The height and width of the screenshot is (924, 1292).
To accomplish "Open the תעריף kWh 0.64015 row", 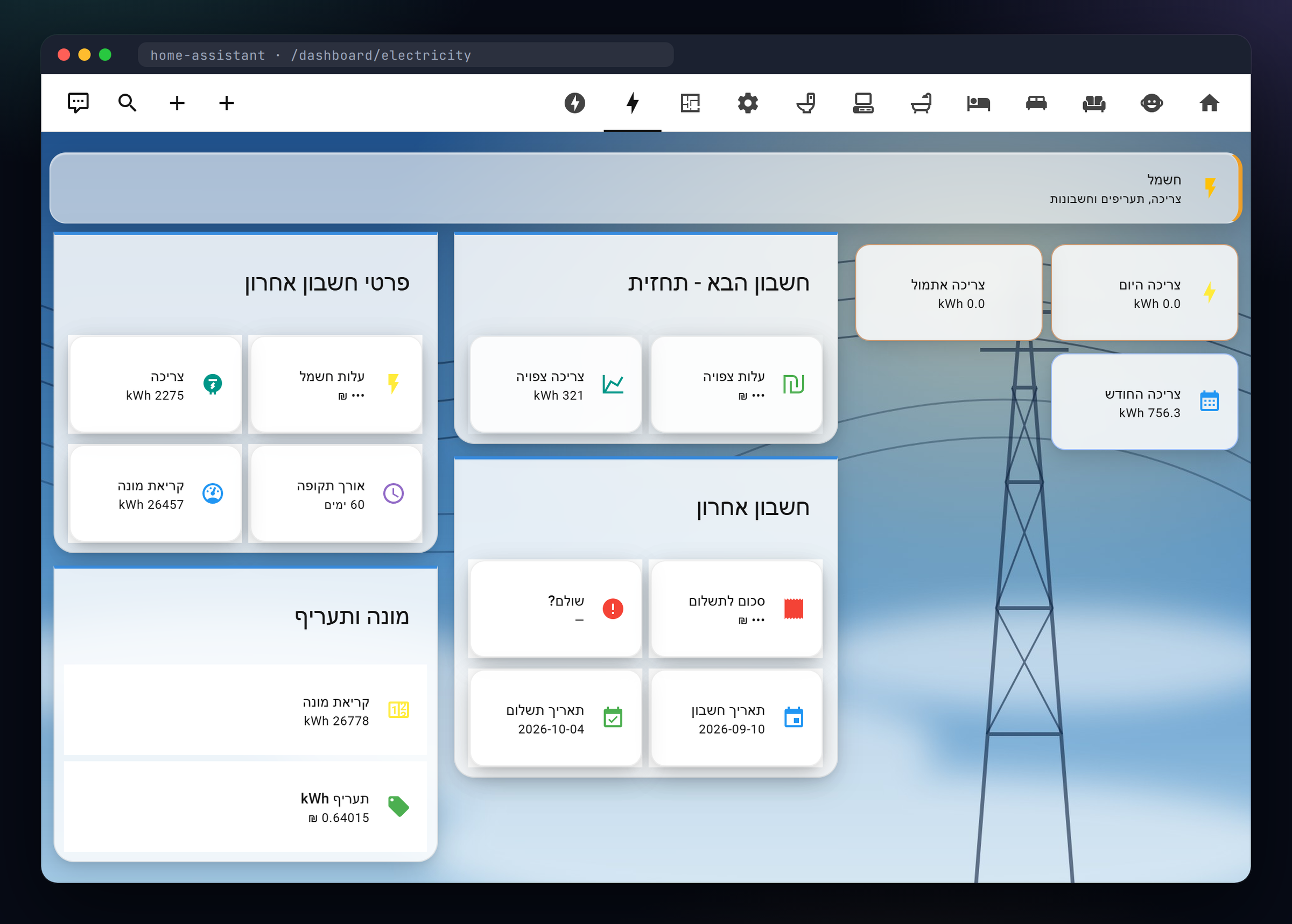I will [x=245, y=807].
